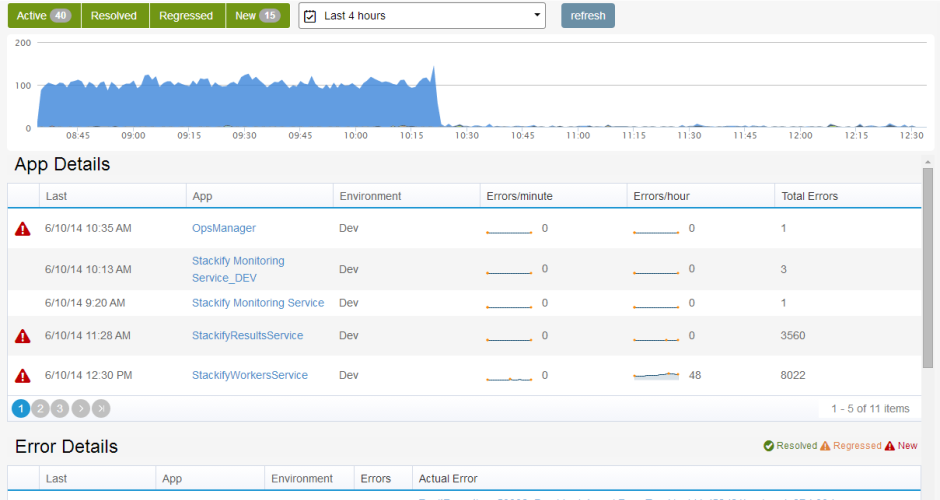Image resolution: width=940 pixels, height=500 pixels.
Task: Click the calendar icon in date range box
Action: tap(310, 16)
